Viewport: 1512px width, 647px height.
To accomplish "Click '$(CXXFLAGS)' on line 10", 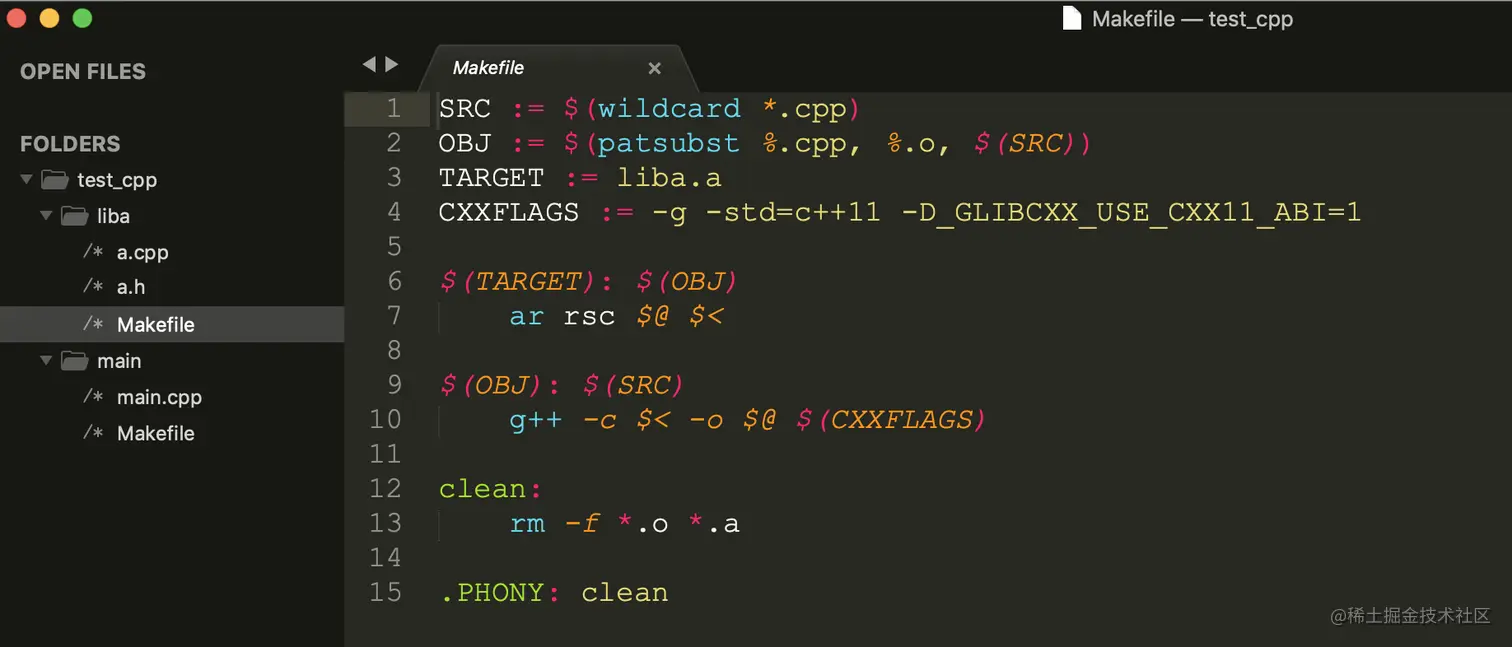I will (x=891, y=420).
